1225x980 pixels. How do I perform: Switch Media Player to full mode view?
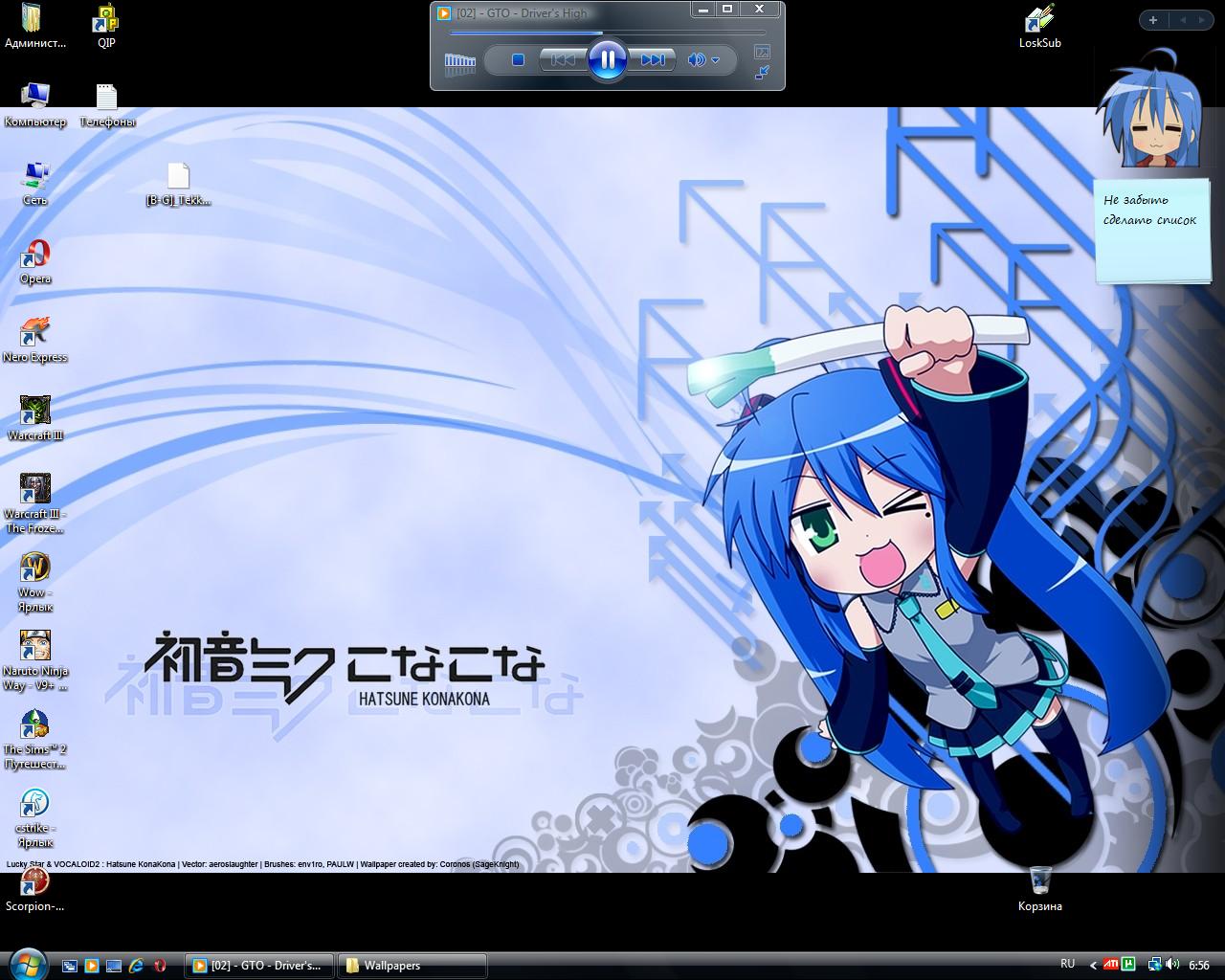763,52
